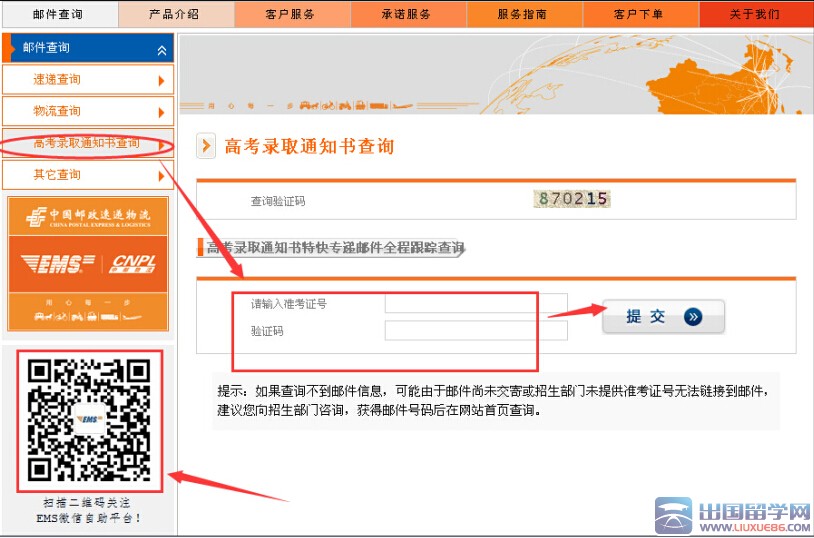This screenshot has width=814, height=538.
Task: Expand the 速递查询 sidebar arrow
Action: click(161, 81)
